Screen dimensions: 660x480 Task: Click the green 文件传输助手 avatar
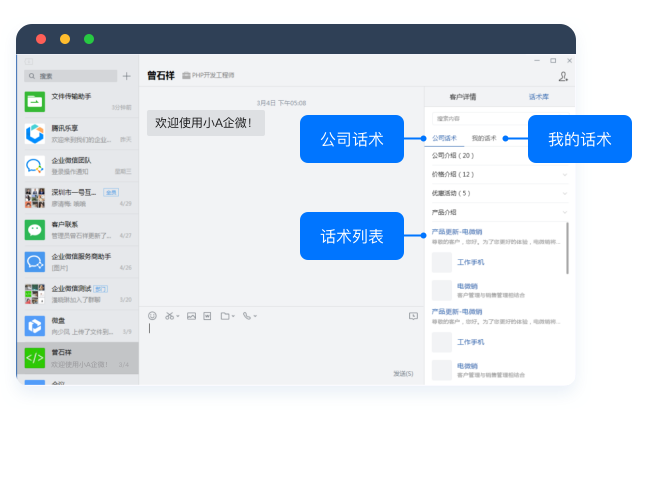pyautogui.click(x=35, y=102)
